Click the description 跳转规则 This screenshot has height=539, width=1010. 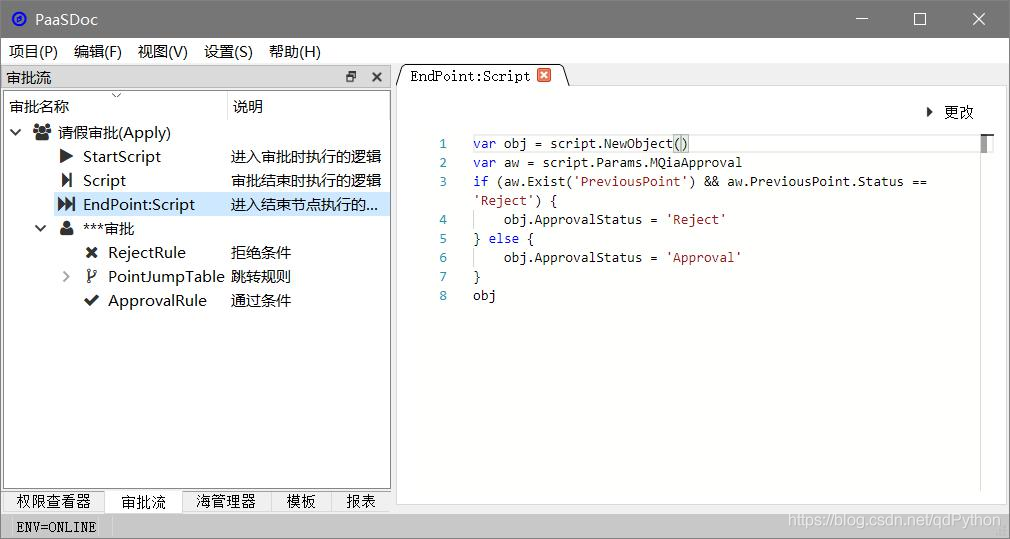click(x=261, y=276)
